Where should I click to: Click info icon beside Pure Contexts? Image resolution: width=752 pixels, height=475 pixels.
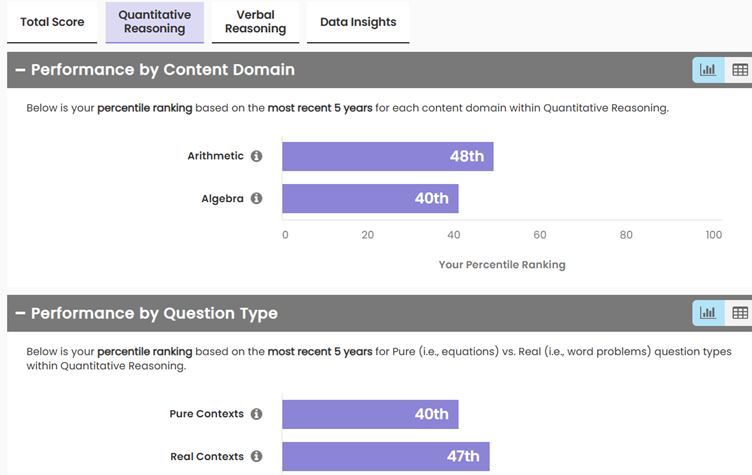pos(257,414)
